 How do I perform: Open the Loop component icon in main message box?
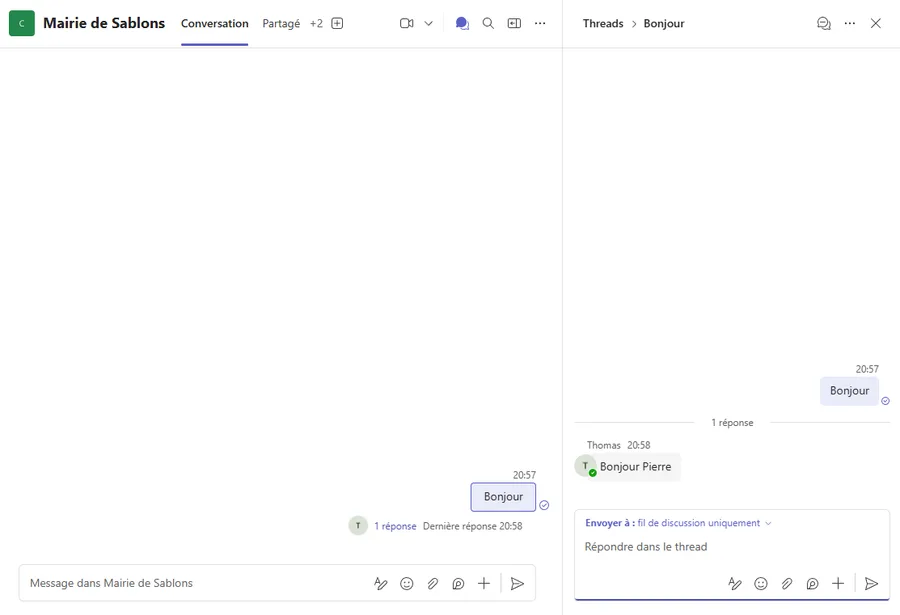(458, 583)
